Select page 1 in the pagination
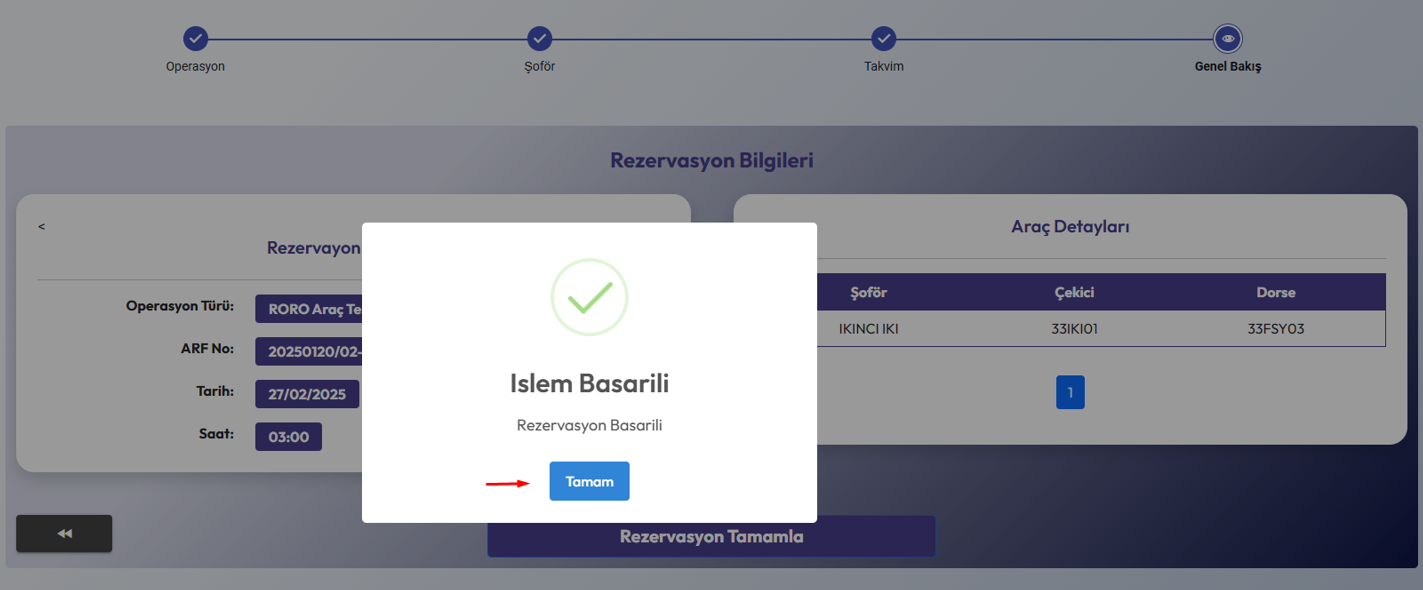1423x590 pixels. [x=1070, y=392]
